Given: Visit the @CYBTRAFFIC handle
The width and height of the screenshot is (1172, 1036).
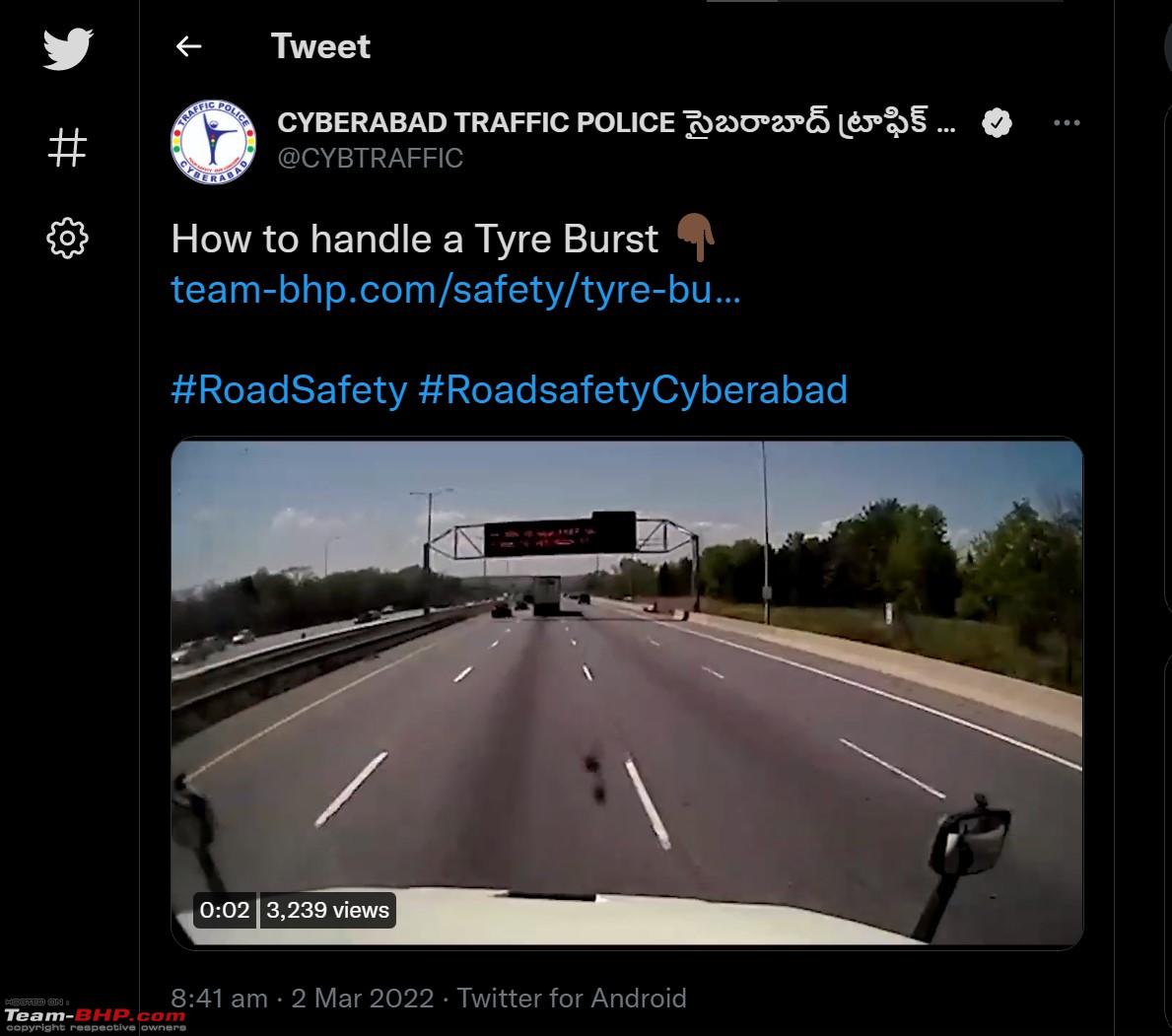Looking at the screenshot, I should pos(370,159).
